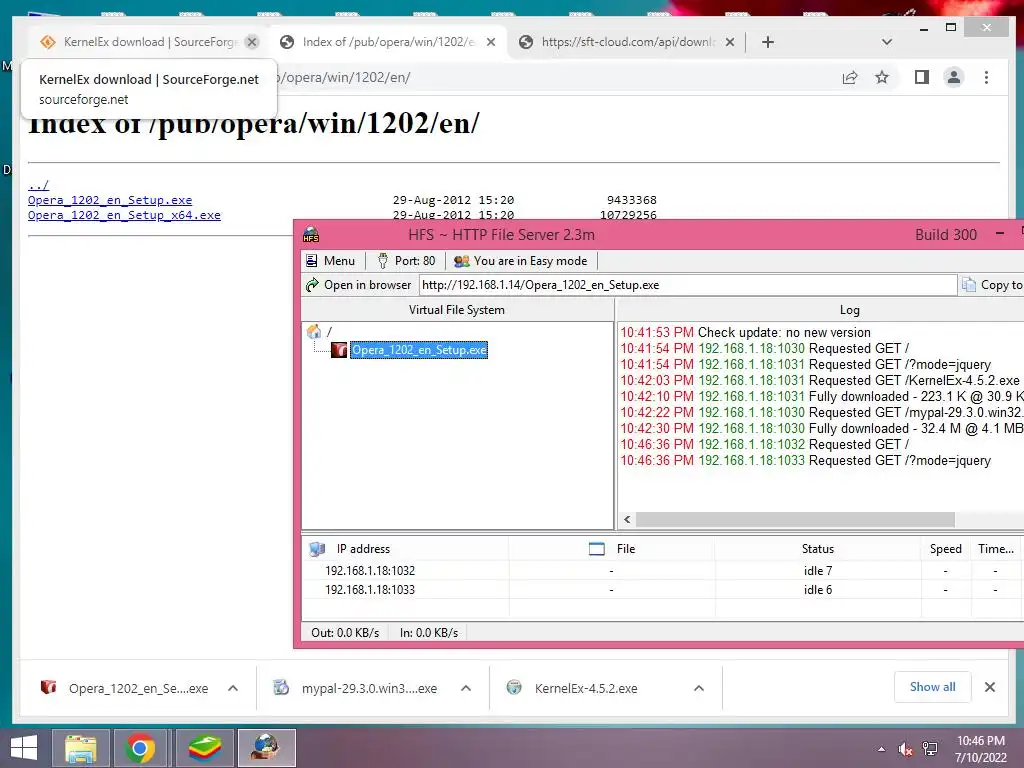Click the HFS URL address field
The width and height of the screenshot is (1024, 768).
point(688,285)
